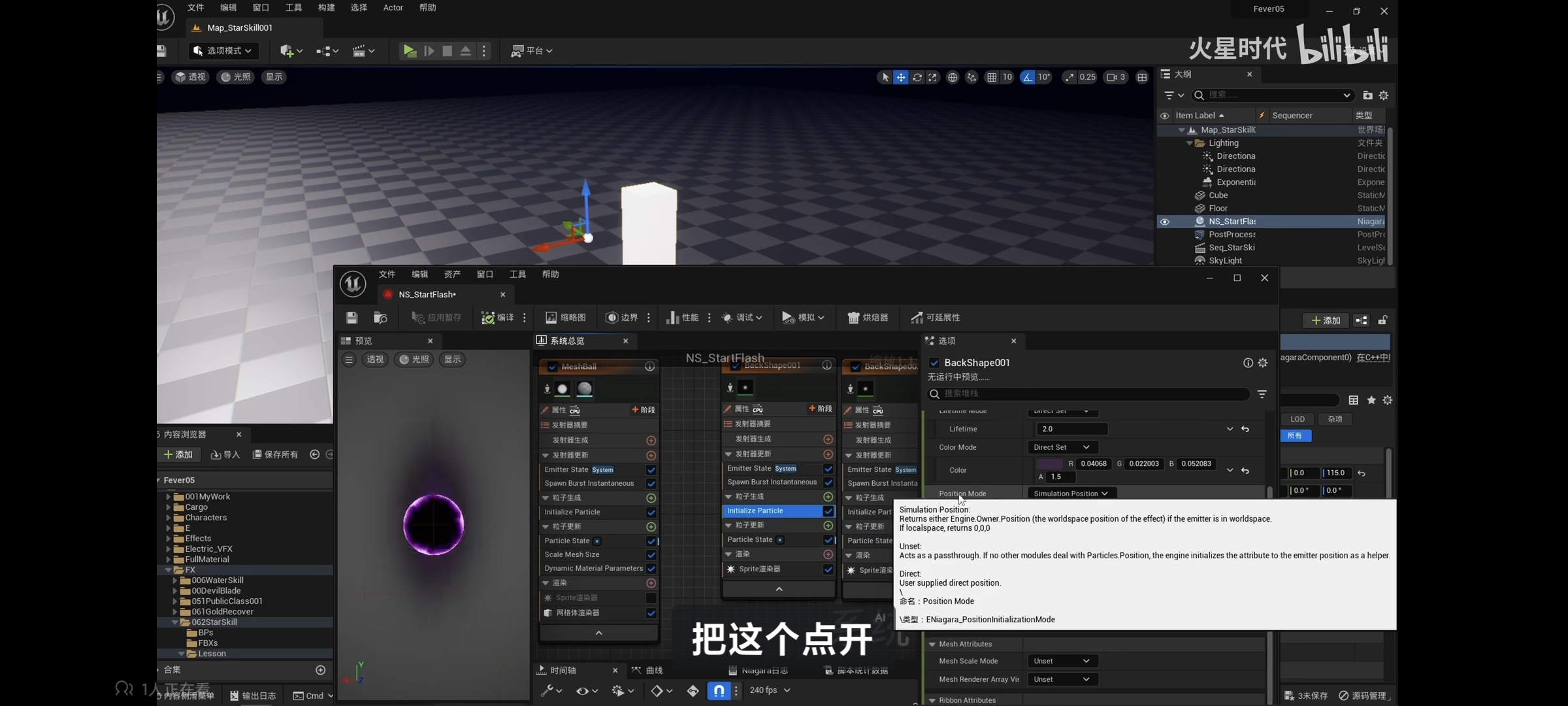
Task: Toggle the BackShape001 emitter enabled checkbox
Action: (x=934, y=363)
